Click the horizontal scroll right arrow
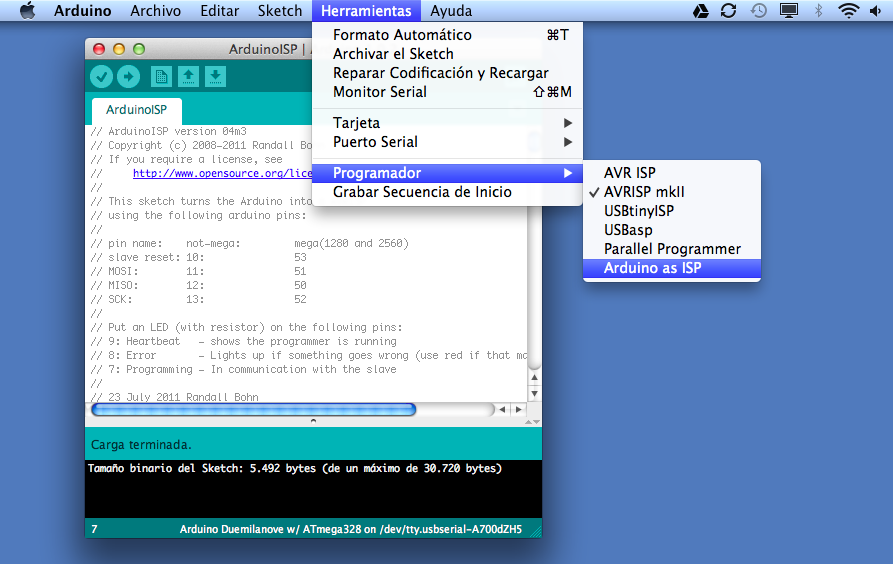 [x=518, y=409]
